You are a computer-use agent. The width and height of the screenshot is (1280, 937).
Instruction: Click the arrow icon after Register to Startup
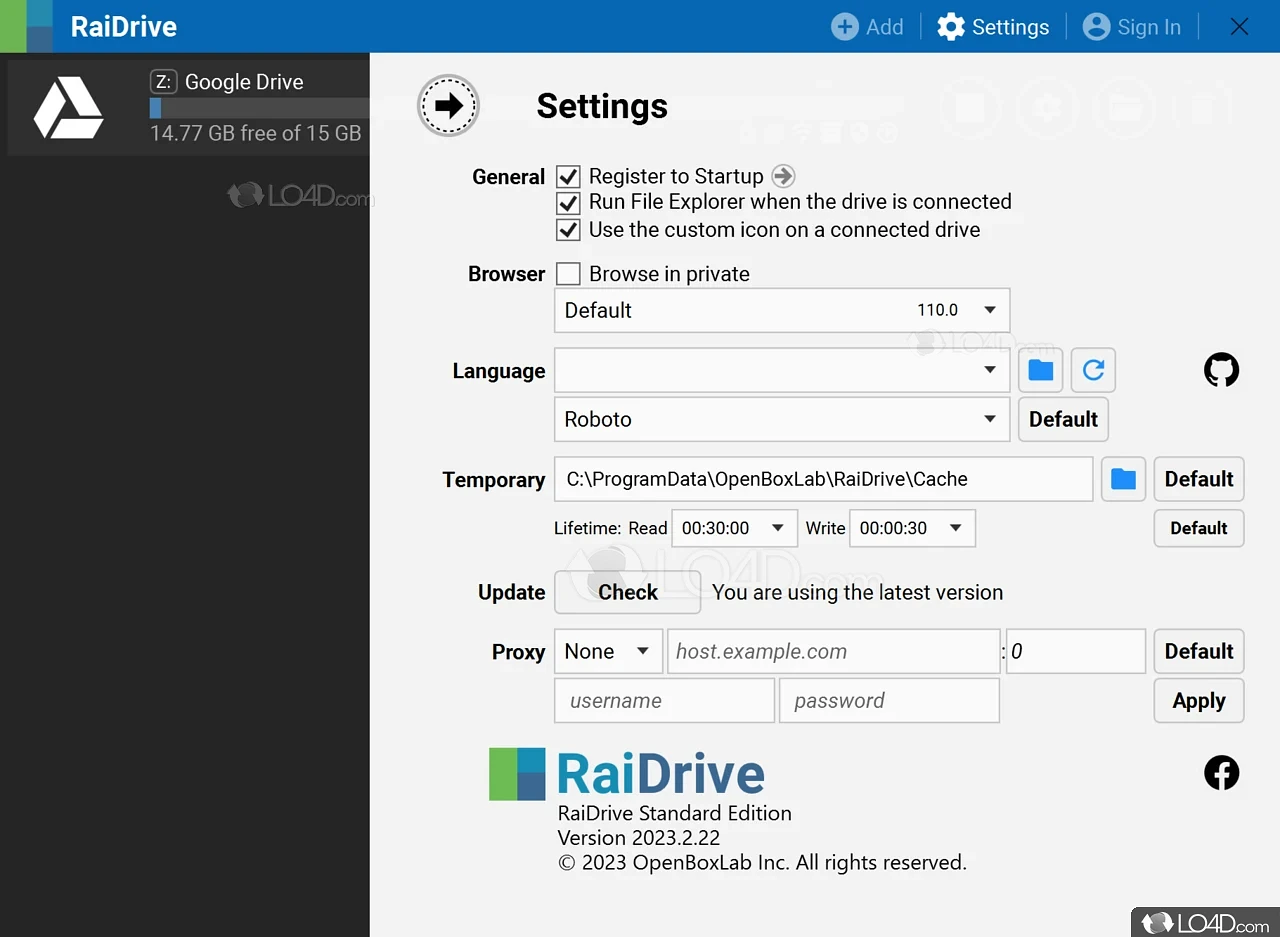783,176
